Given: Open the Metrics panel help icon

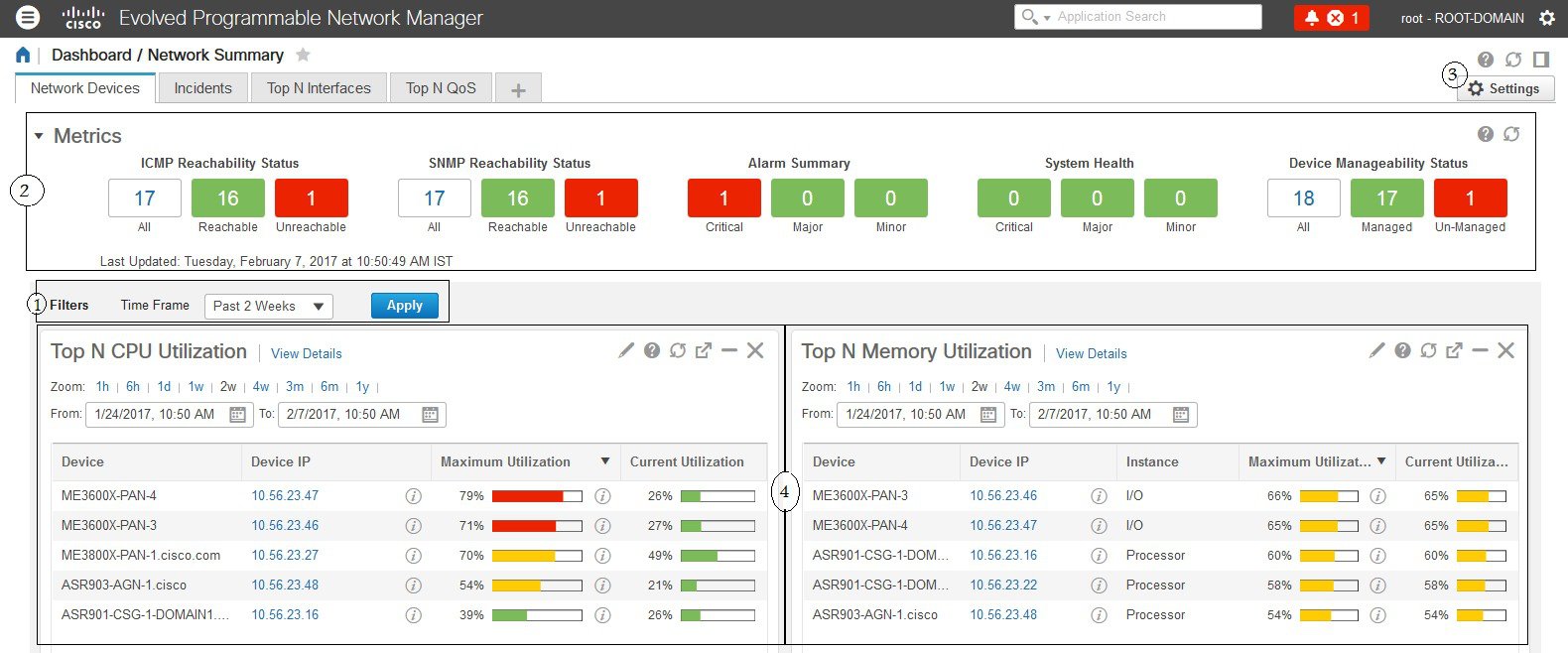Looking at the screenshot, I should click(1486, 134).
